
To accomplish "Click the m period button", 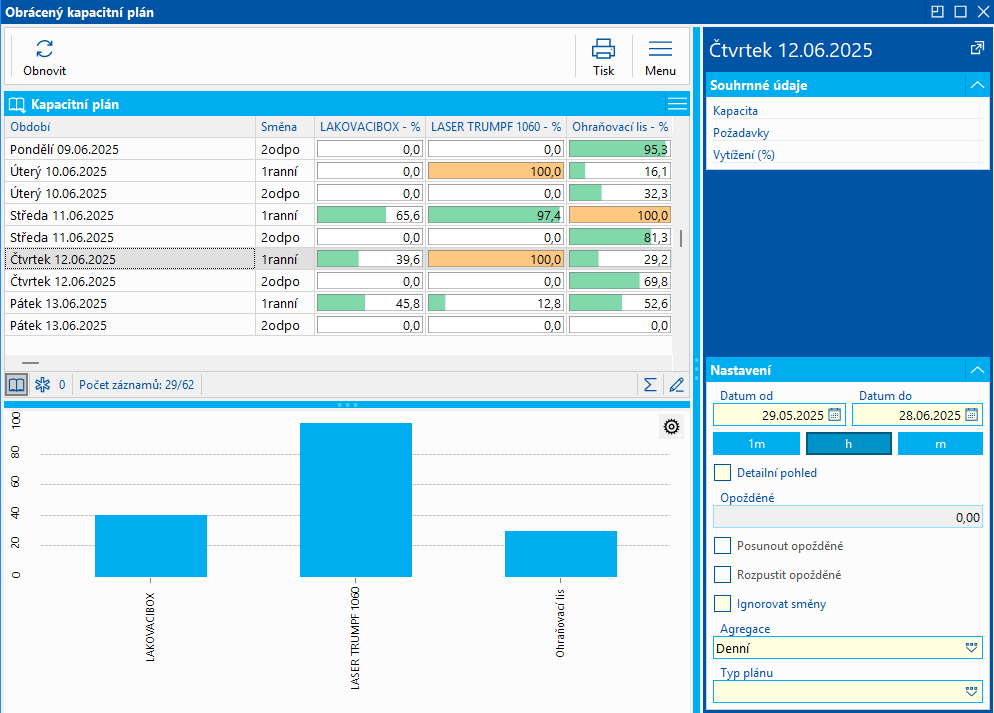I will [x=940, y=444].
